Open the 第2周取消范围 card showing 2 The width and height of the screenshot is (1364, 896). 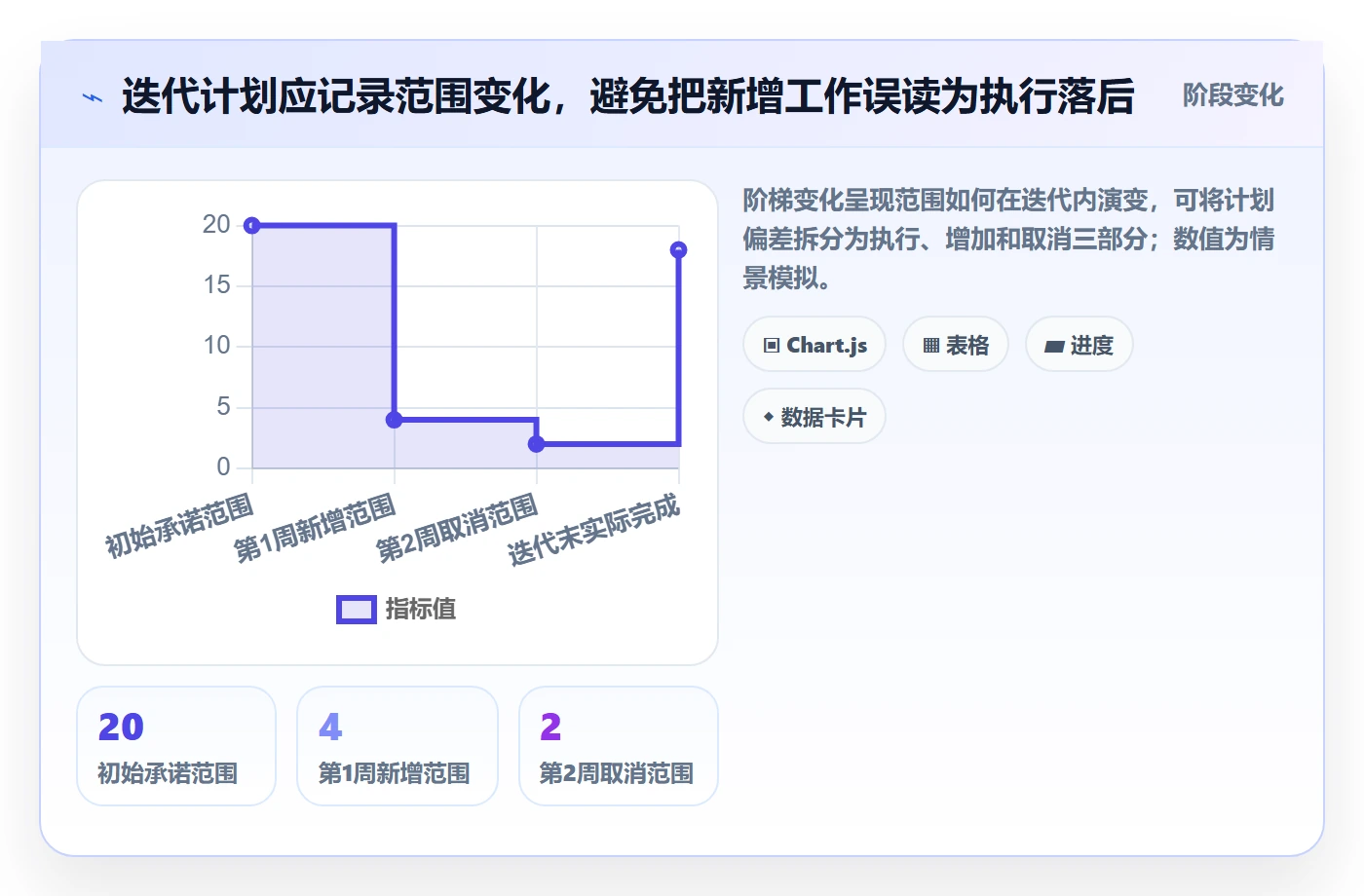(619, 746)
